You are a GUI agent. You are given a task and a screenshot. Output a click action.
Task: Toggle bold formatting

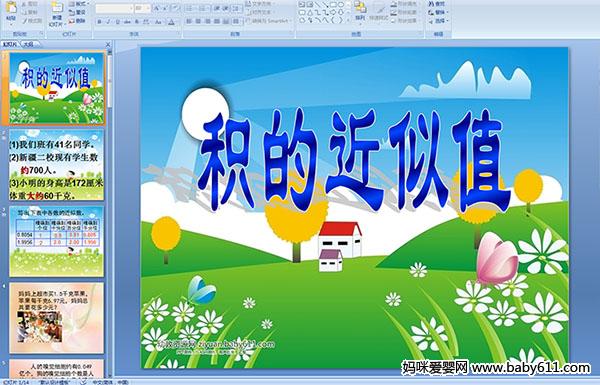point(99,22)
